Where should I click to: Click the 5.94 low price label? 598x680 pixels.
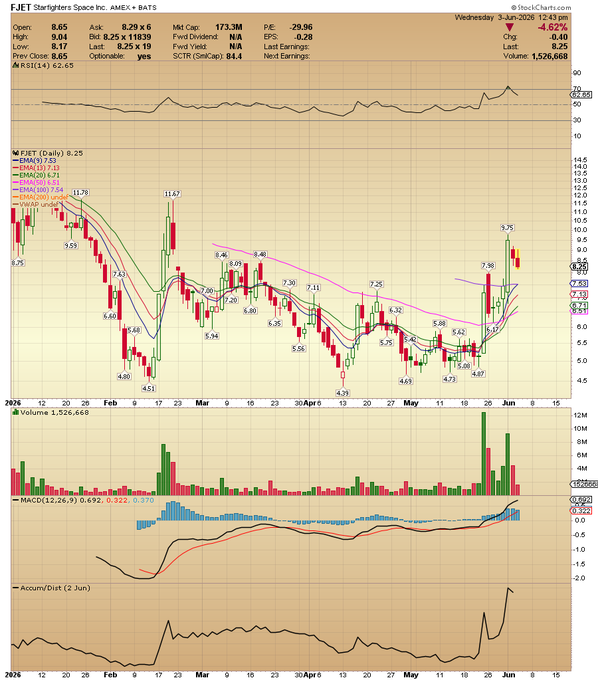212,336
